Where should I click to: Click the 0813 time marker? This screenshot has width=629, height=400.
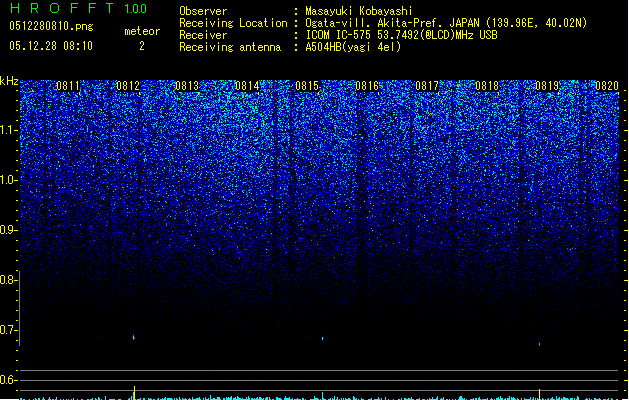coord(187,85)
